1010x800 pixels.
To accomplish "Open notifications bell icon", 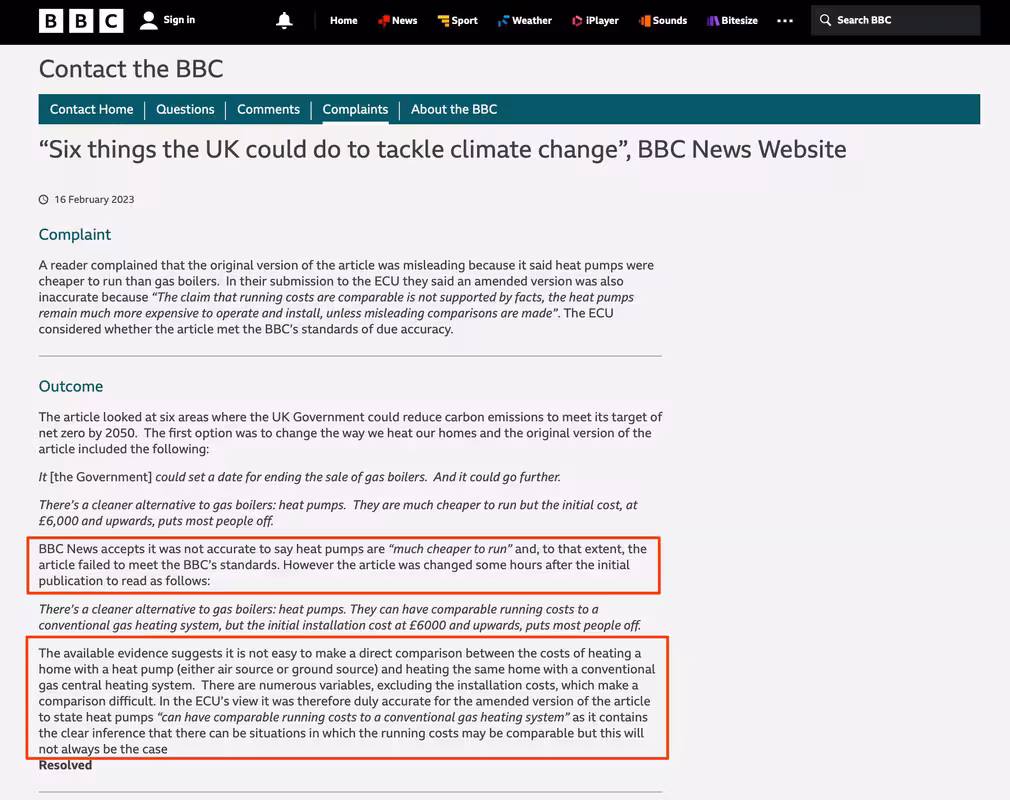I will click(284, 21).
